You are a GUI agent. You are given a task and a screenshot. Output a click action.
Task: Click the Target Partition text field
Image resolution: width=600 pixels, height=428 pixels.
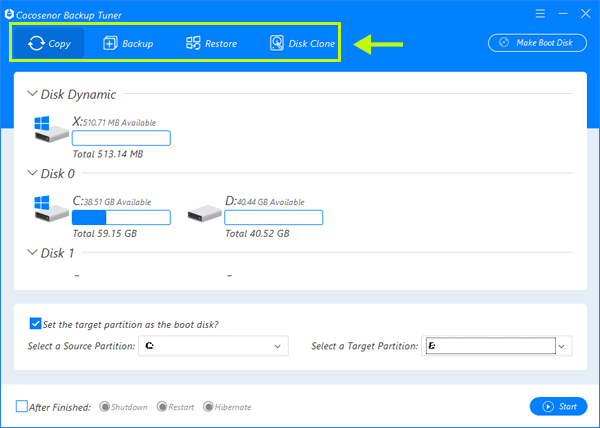click(x=491, y=346)
